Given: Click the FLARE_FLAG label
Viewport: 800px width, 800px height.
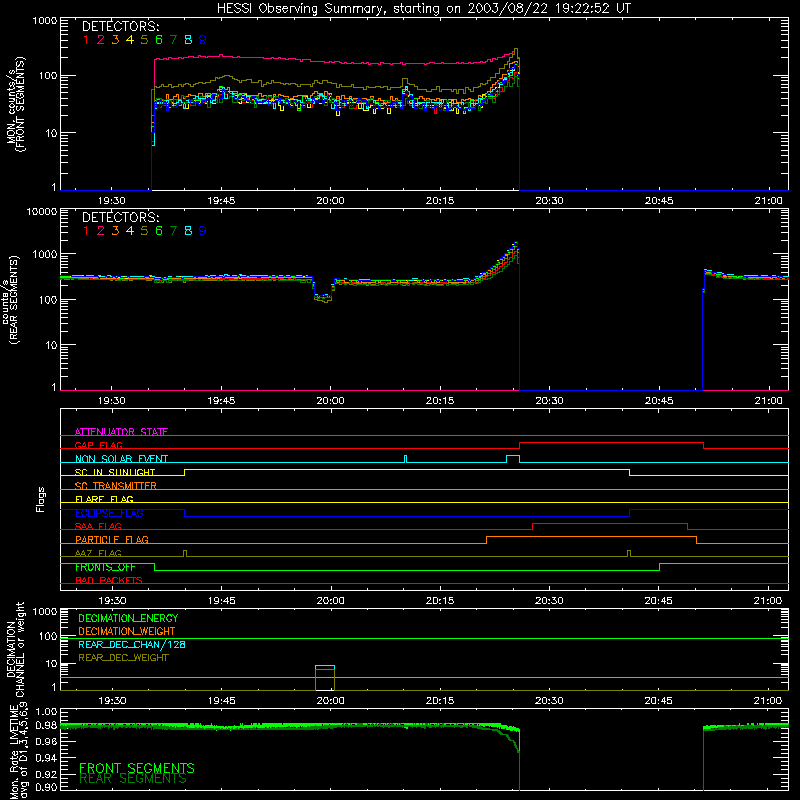Looking at the screenshot, I should (104, 499).
